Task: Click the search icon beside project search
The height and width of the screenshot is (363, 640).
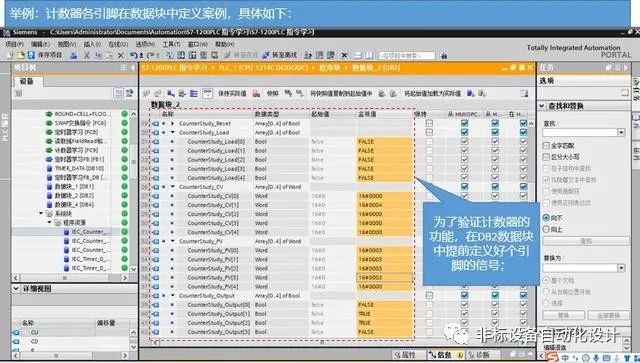Action: (444, 55)
